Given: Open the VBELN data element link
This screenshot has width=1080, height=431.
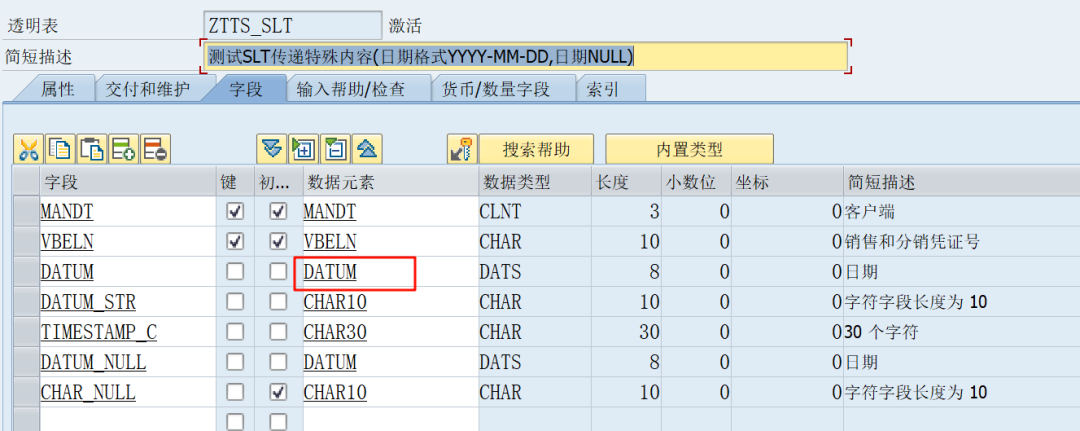Looking at the screenshot, I should 330,242.
